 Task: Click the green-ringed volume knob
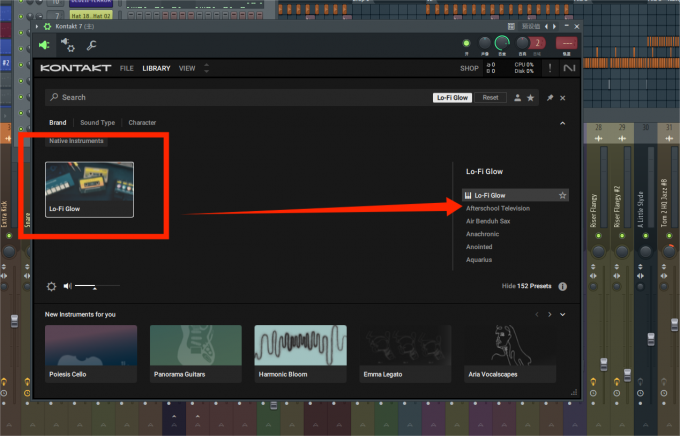click(502, 43)
